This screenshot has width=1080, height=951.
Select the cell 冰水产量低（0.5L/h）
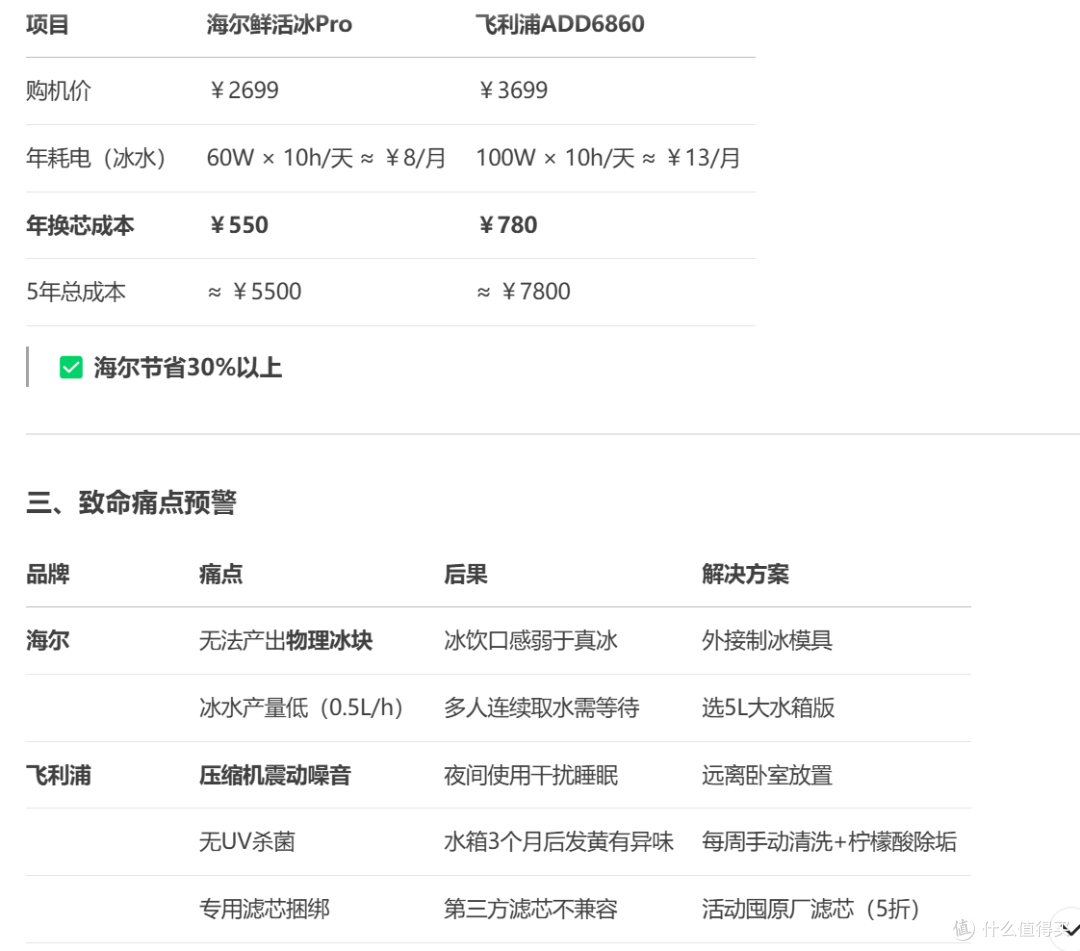click(301, 707)
